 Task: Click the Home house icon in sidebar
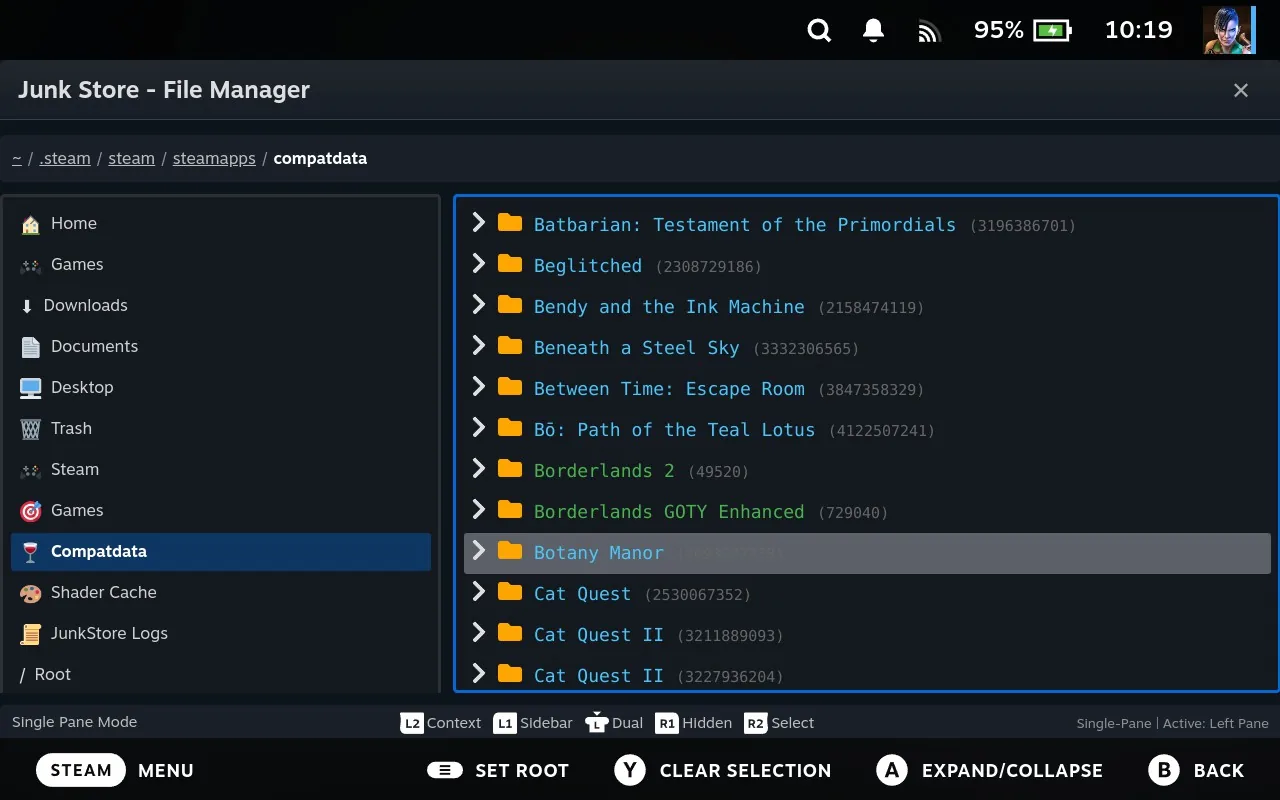[x=31, y=224]
